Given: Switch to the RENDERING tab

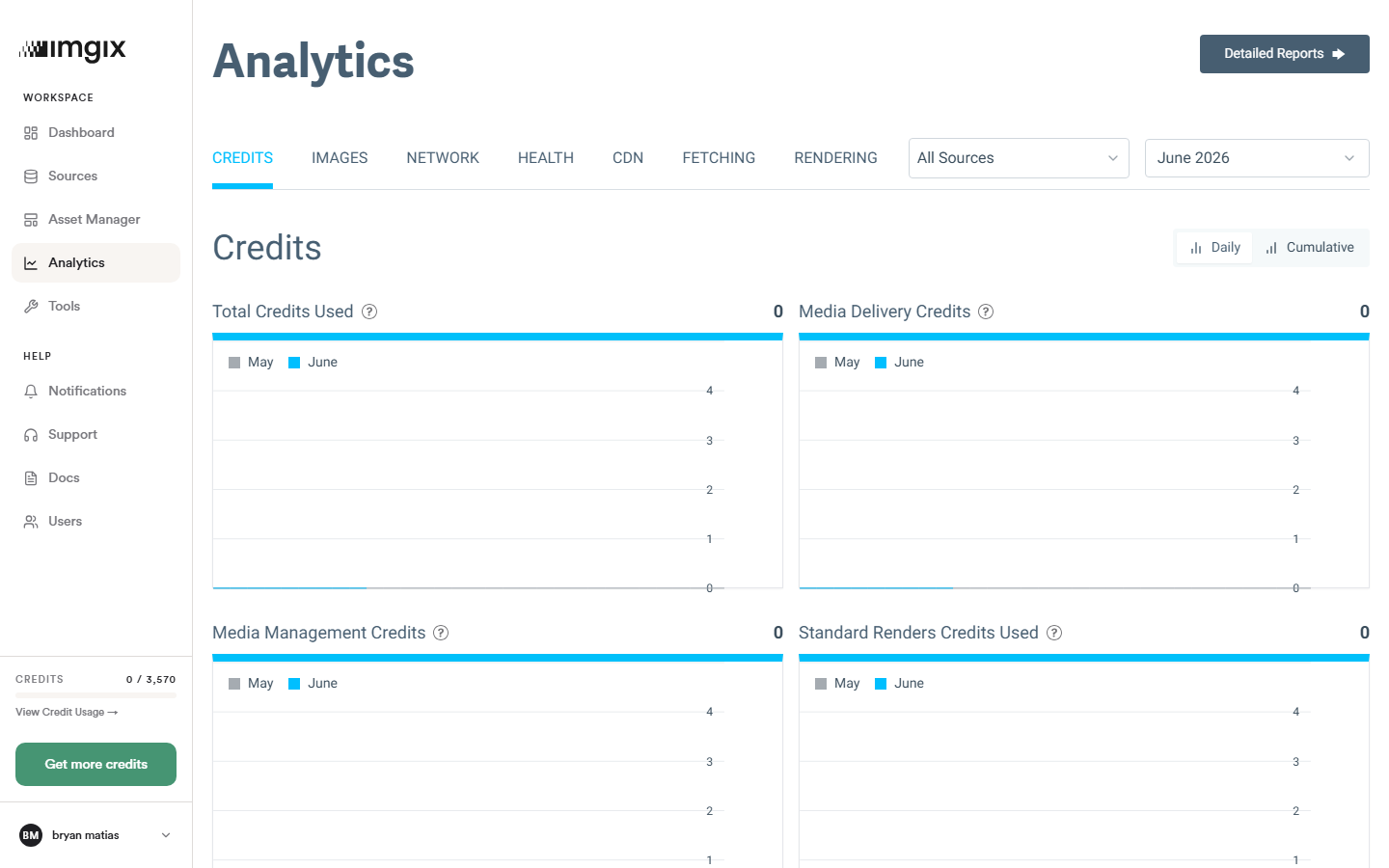Looking at the screenshot, I should pos(835,158).
